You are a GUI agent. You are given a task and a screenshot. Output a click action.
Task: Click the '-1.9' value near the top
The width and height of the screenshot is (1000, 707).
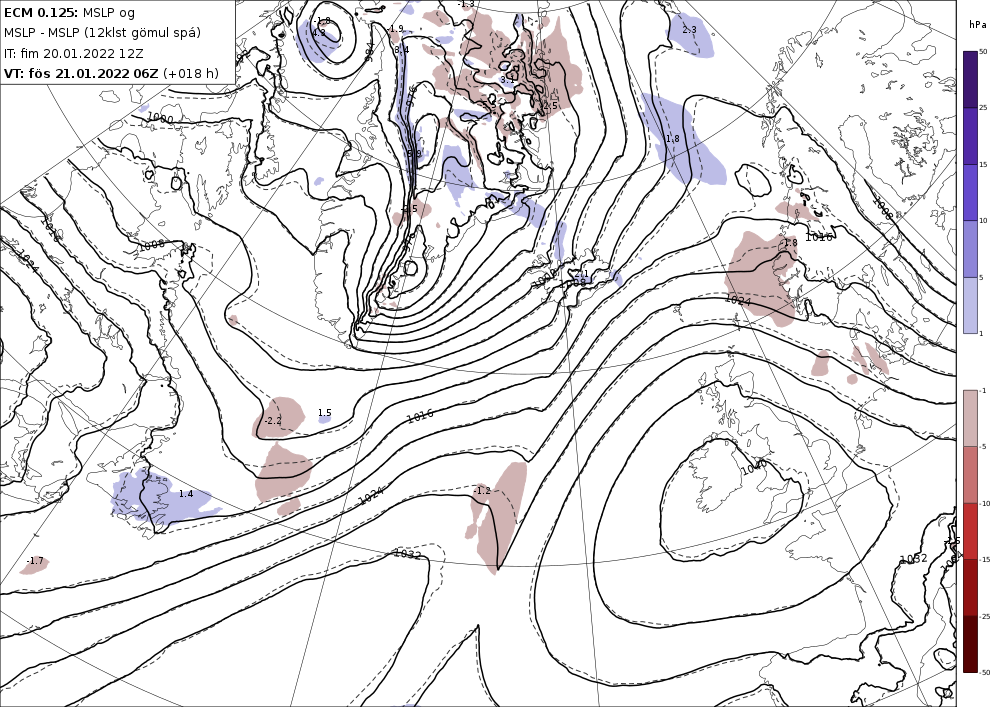coord(395,29)
